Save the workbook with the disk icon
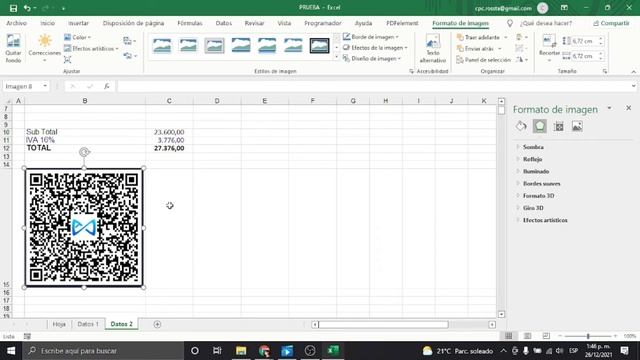This screenshot has width=640, height=360. pyautogui.click(x=13, y=8)
